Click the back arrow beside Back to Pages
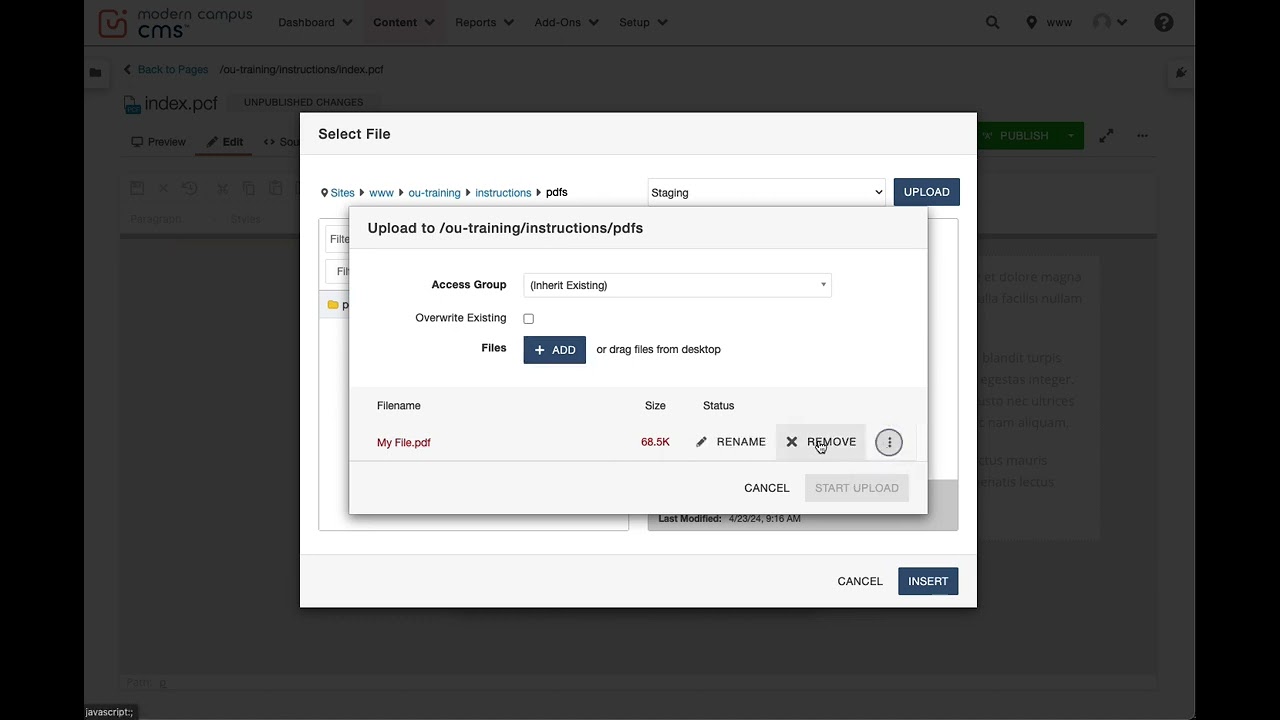Screen dimensions: 1280x720 (x=127, y=70)
